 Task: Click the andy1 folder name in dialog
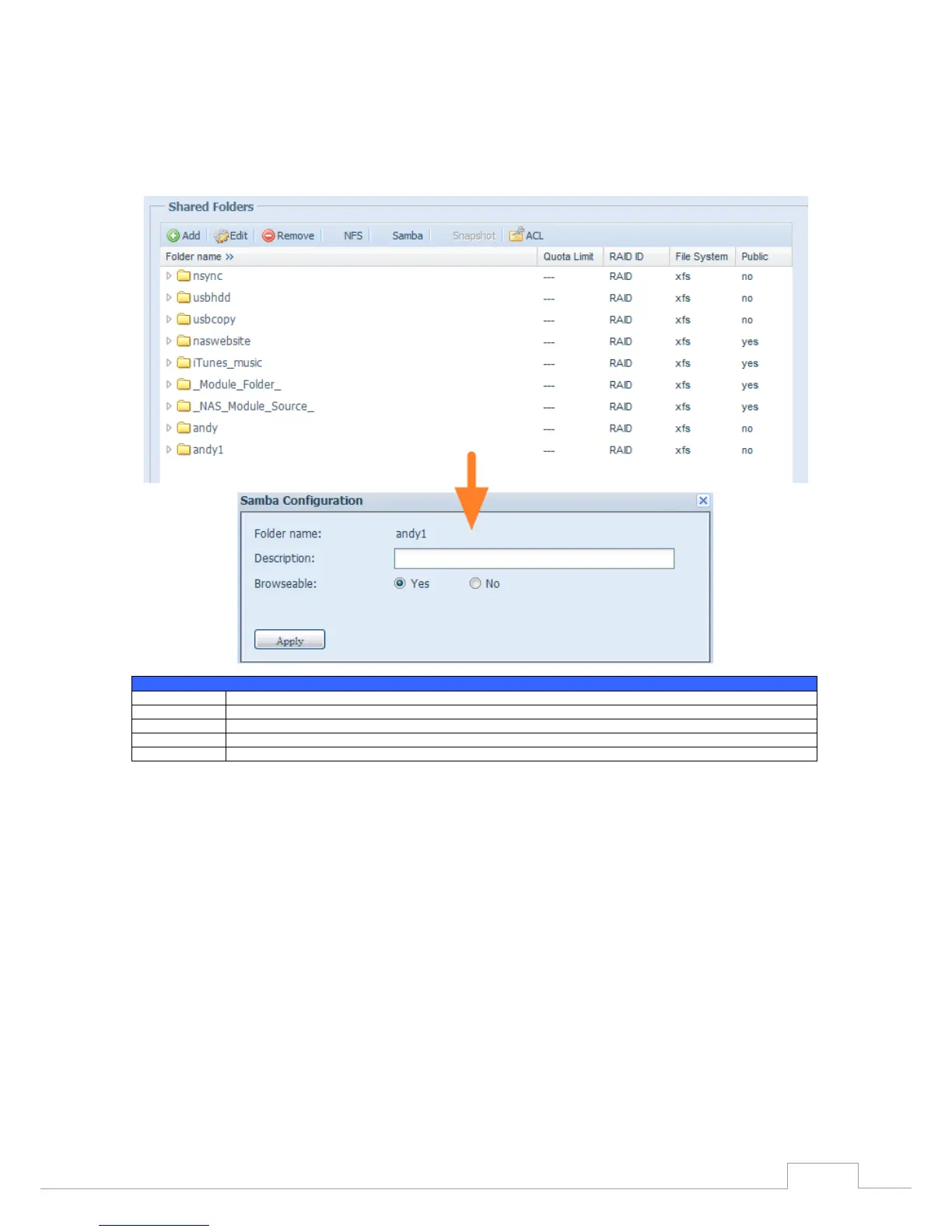pos(411,534)
